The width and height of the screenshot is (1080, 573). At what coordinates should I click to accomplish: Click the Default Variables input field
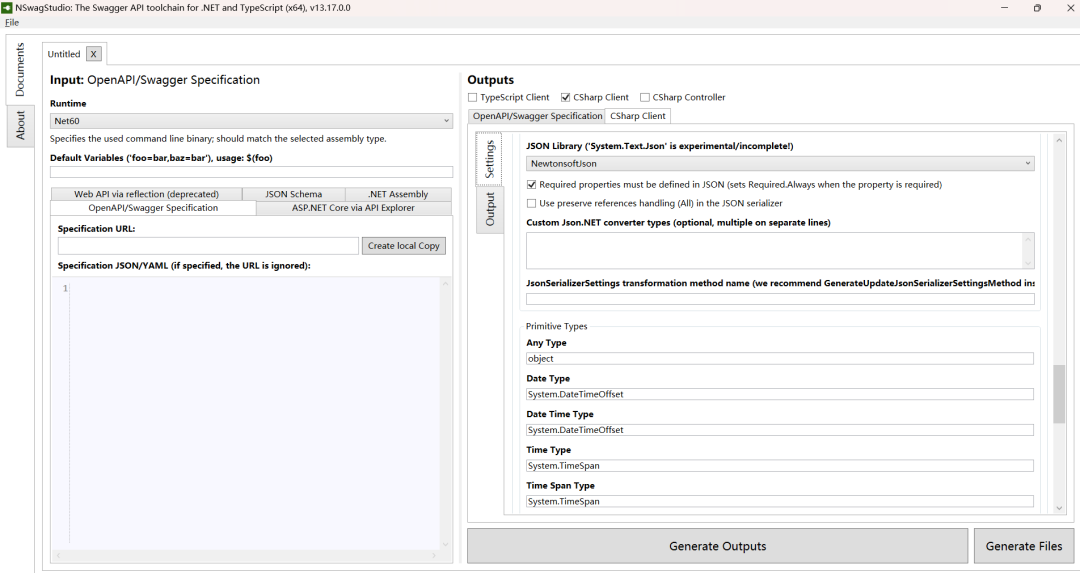pyautogui.click(x=251, y=171)
